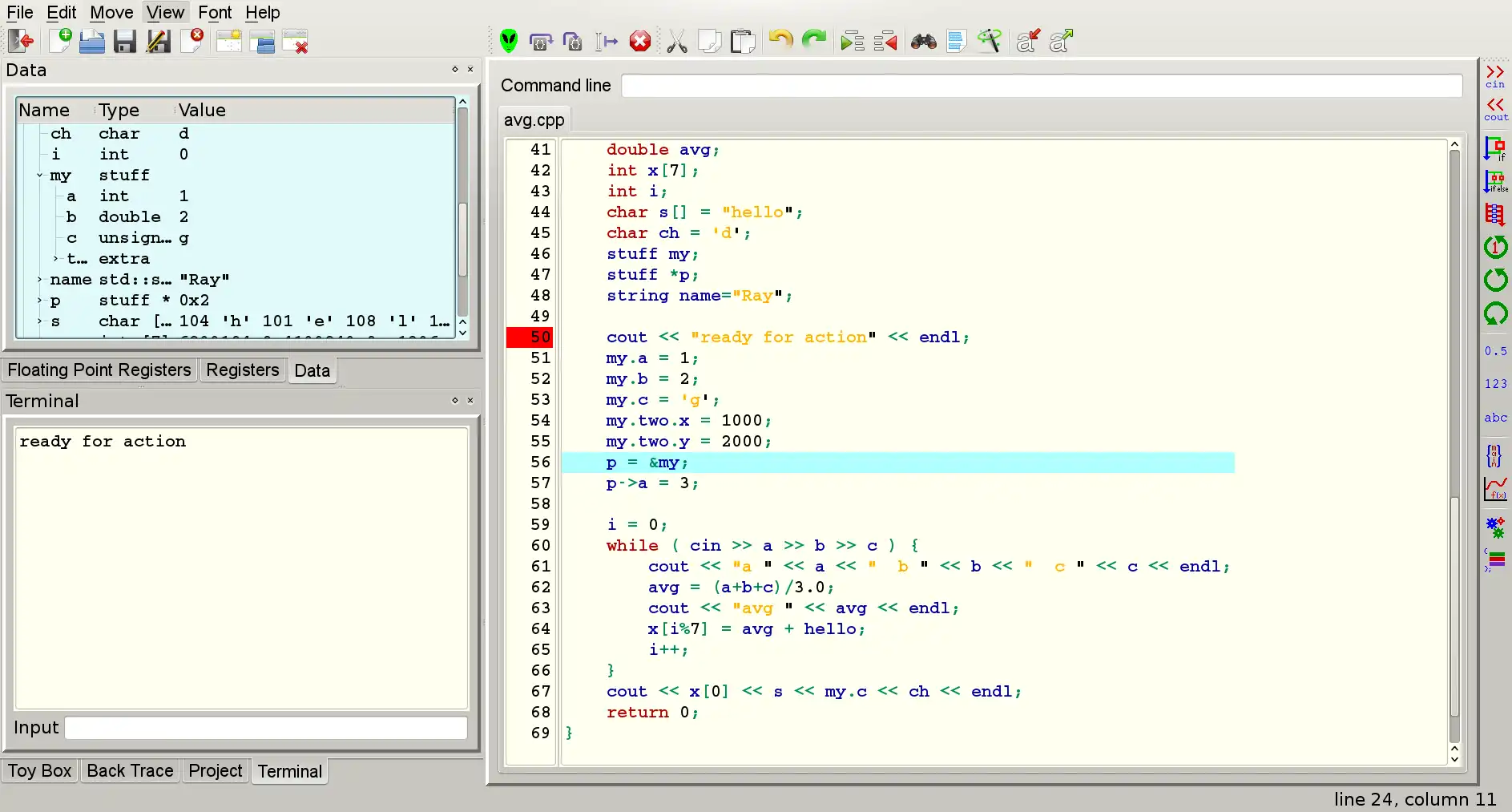Viewport: 1512px width, 812px height.
Task: Switch to the Registers tab
Action: (243, 370)
